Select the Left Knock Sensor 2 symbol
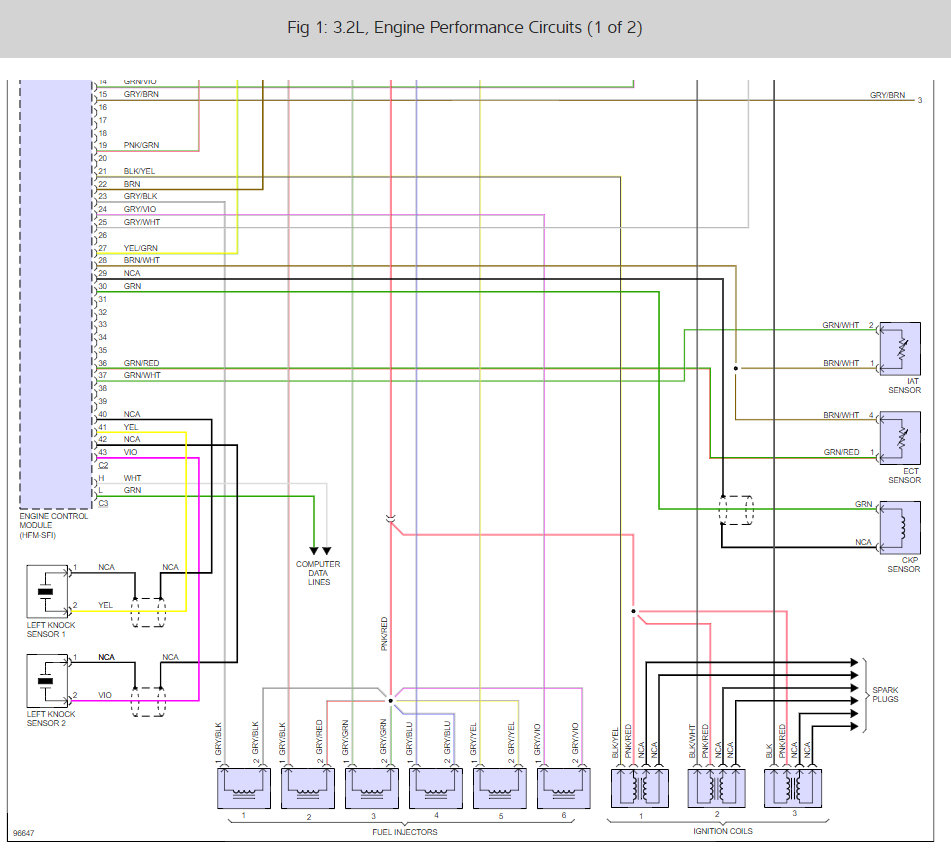The height and width of the screenshot is (868, 951). tap(47, 681)
